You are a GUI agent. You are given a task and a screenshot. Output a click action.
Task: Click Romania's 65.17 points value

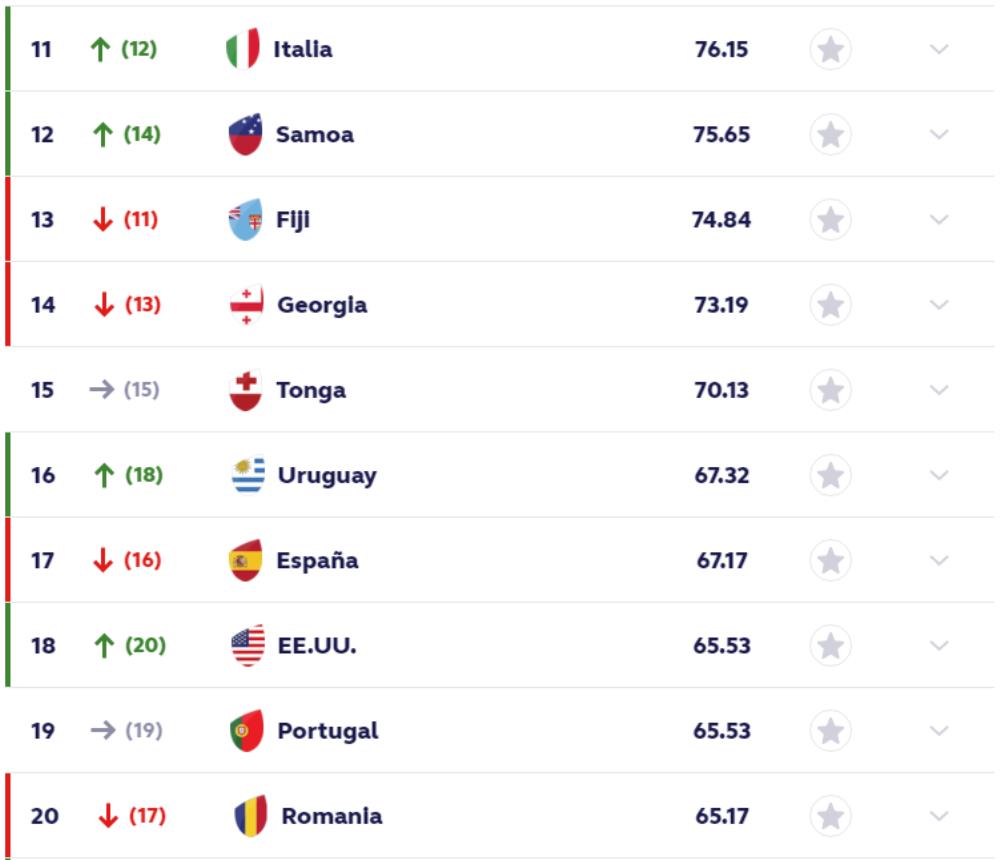point(722,816)
